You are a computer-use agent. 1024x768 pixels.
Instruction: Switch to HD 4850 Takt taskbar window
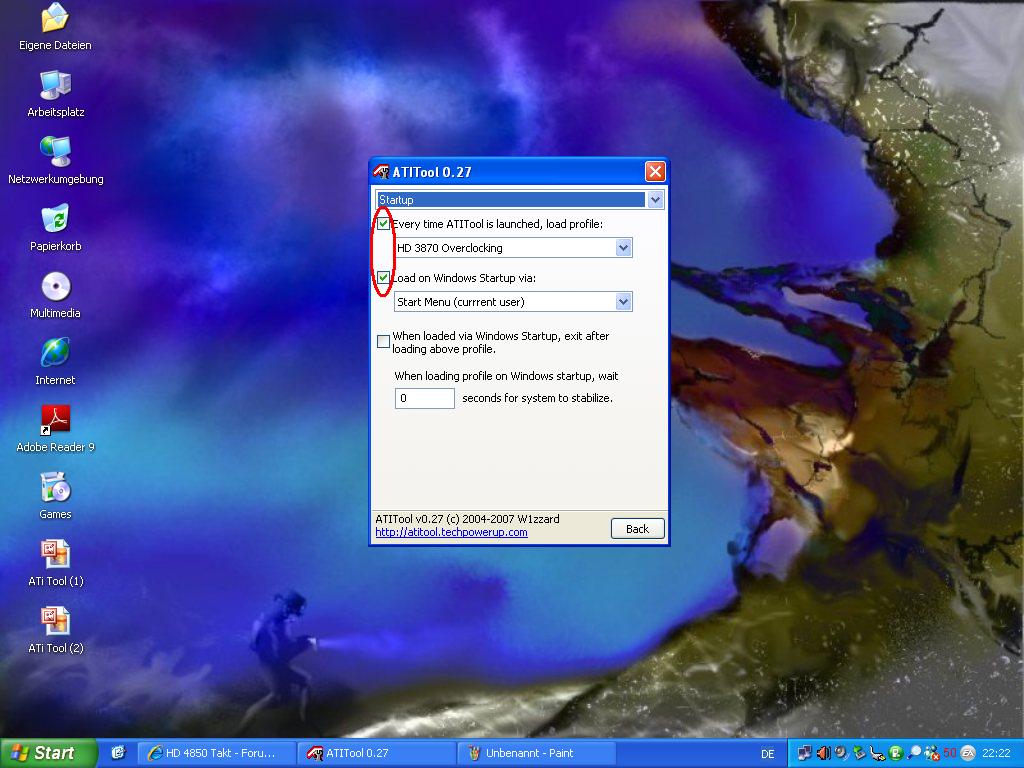[216, 753]
